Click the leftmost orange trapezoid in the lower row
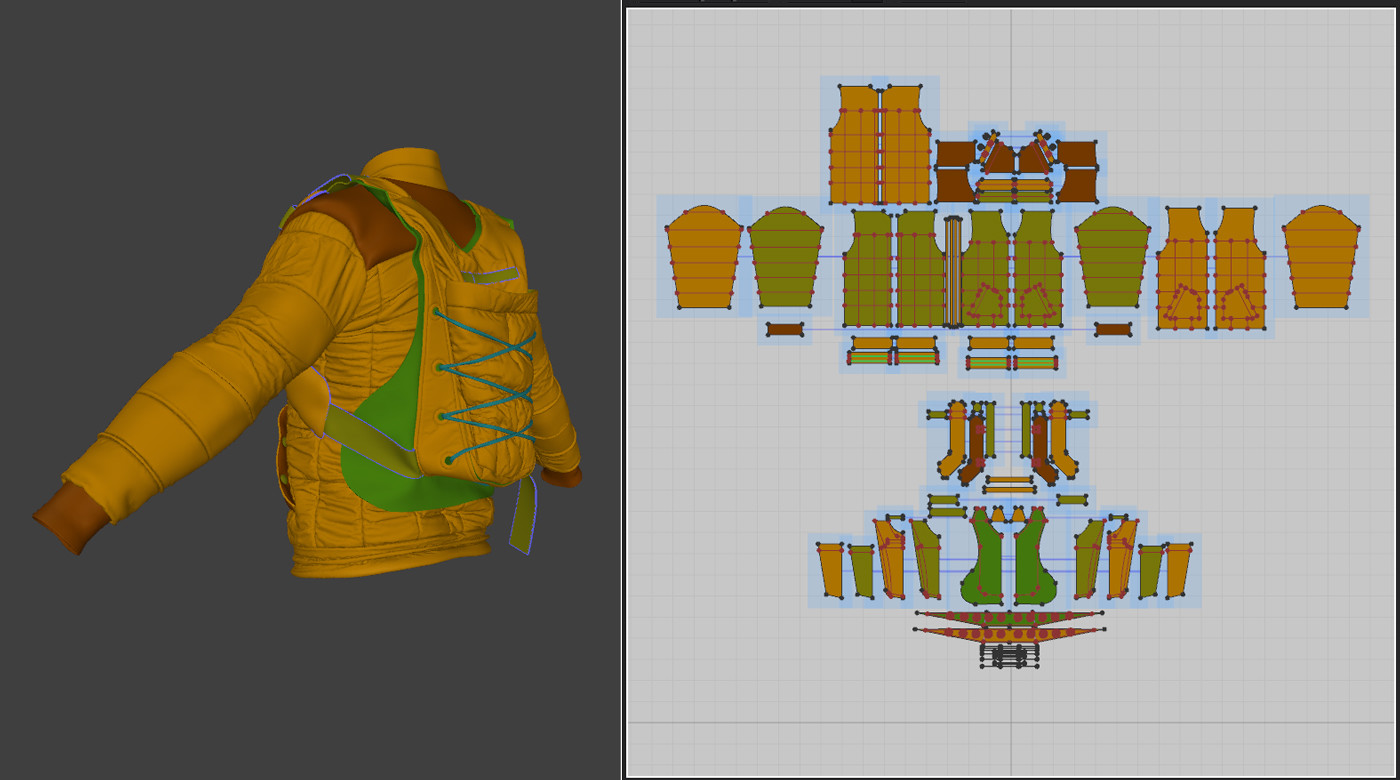 click(x=831, y=570)
